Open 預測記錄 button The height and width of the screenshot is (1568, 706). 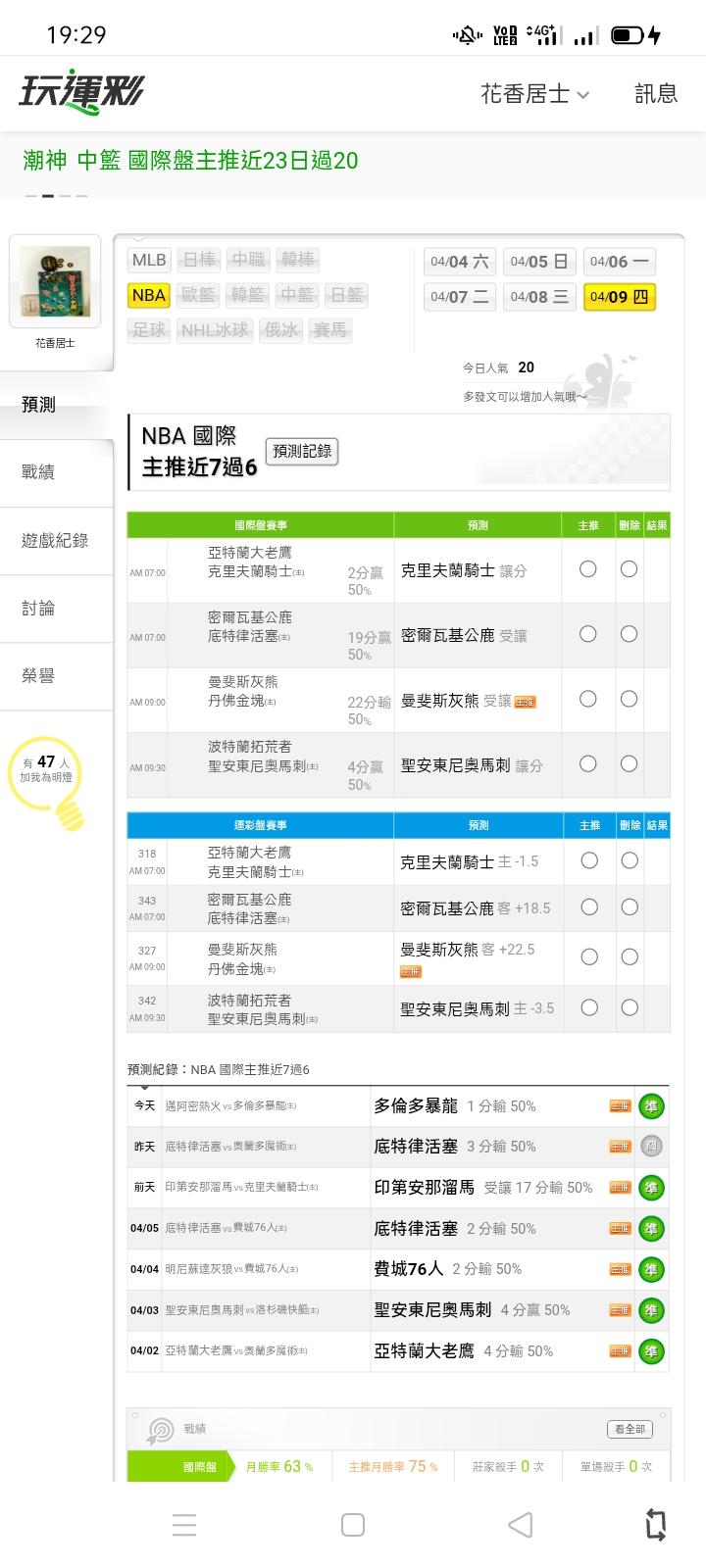pos(302,451)
